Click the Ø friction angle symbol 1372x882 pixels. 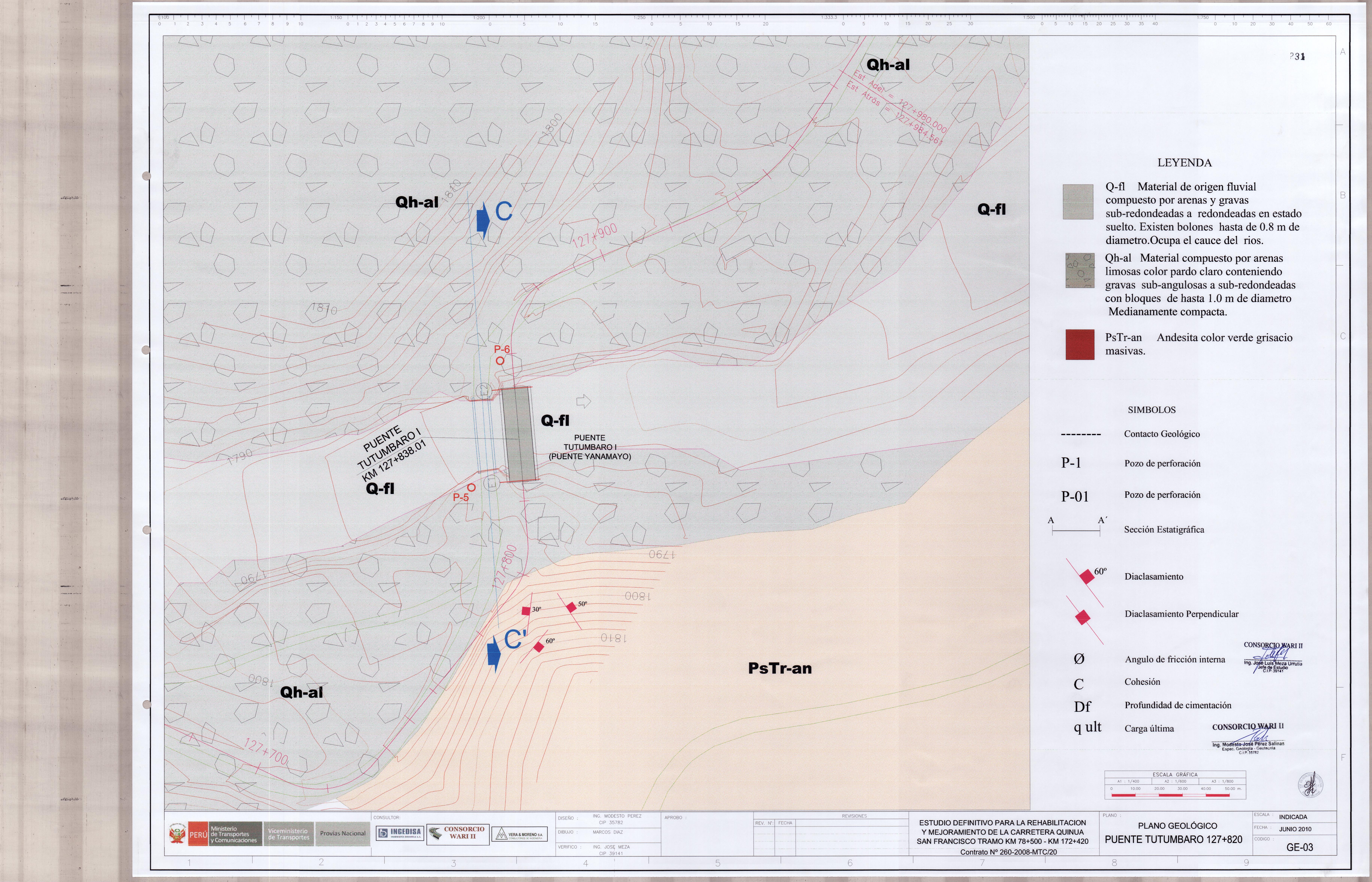1079,659
